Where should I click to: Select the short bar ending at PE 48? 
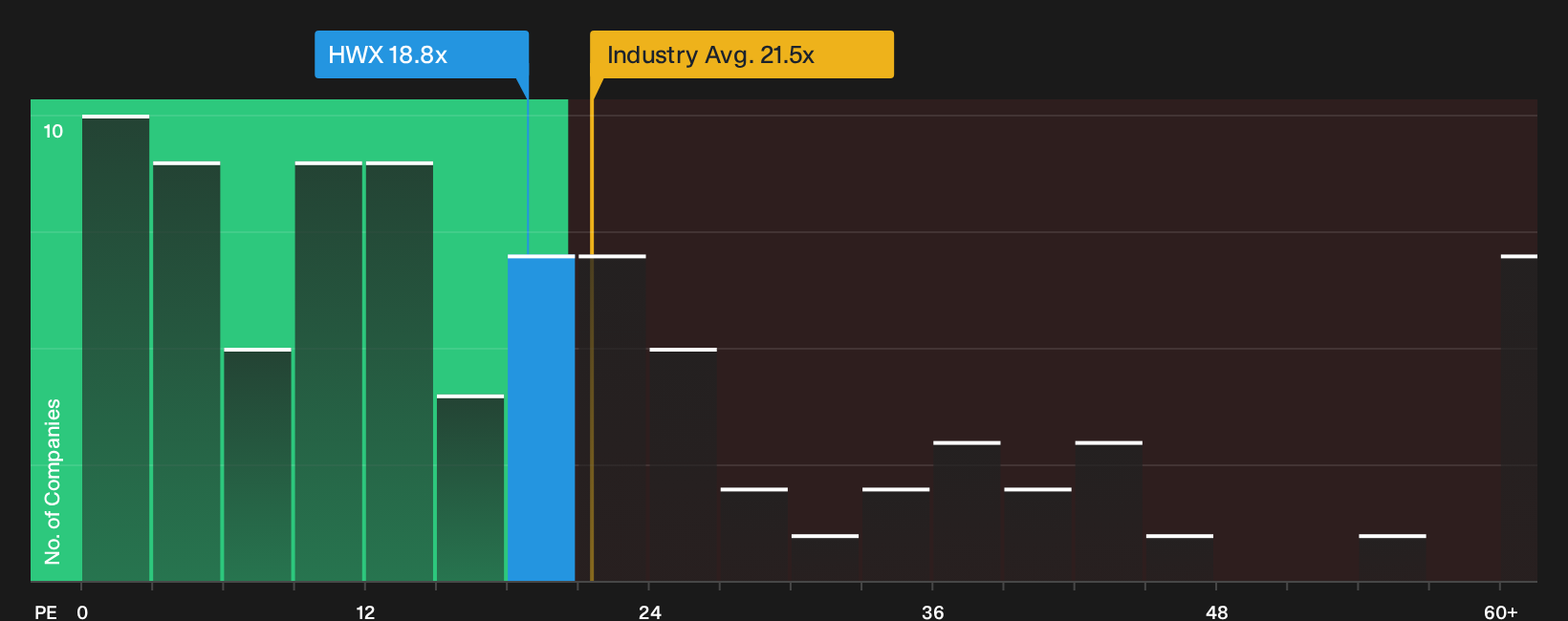click(1180, 558)
